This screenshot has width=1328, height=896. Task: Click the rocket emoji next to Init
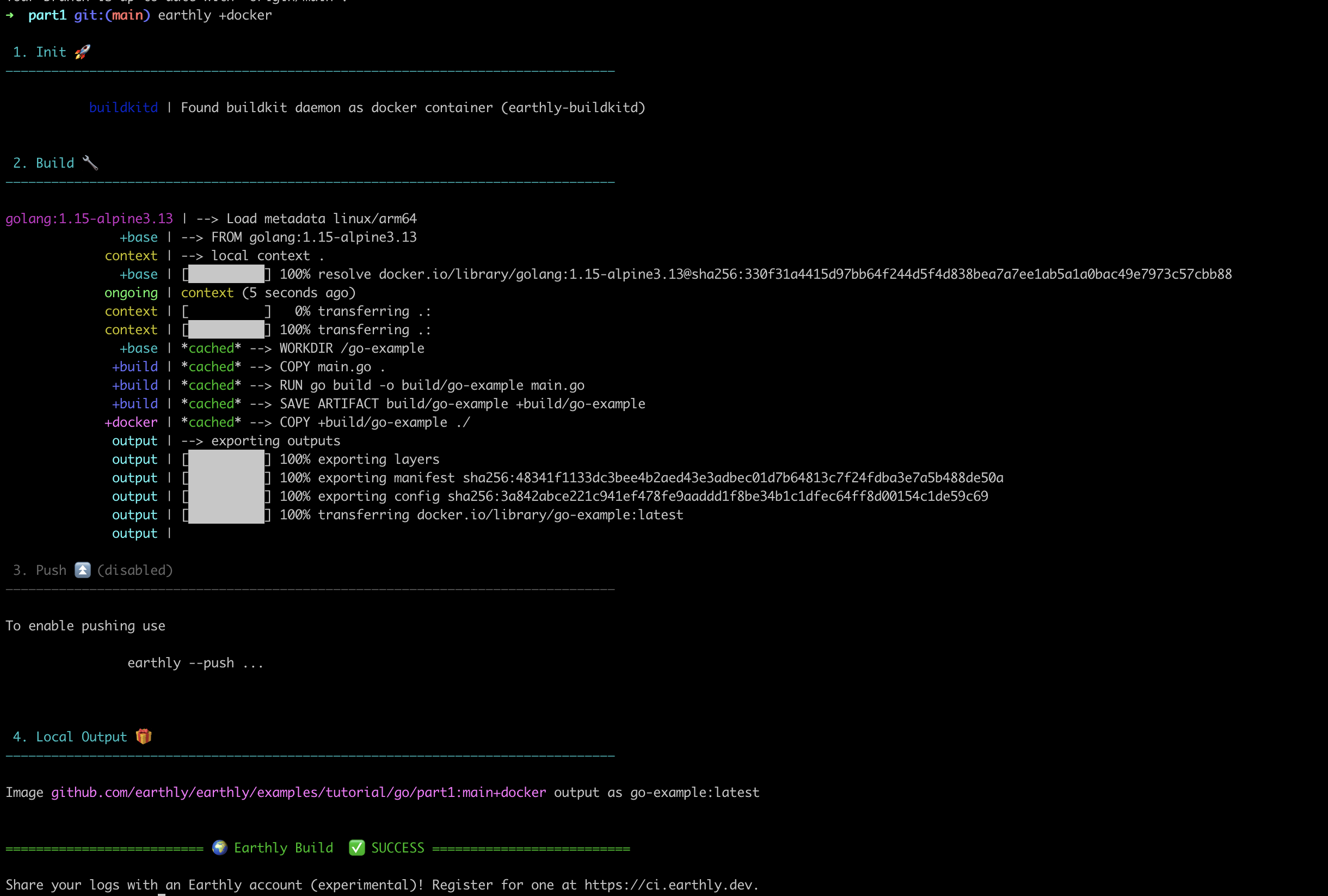click(83, 52)
